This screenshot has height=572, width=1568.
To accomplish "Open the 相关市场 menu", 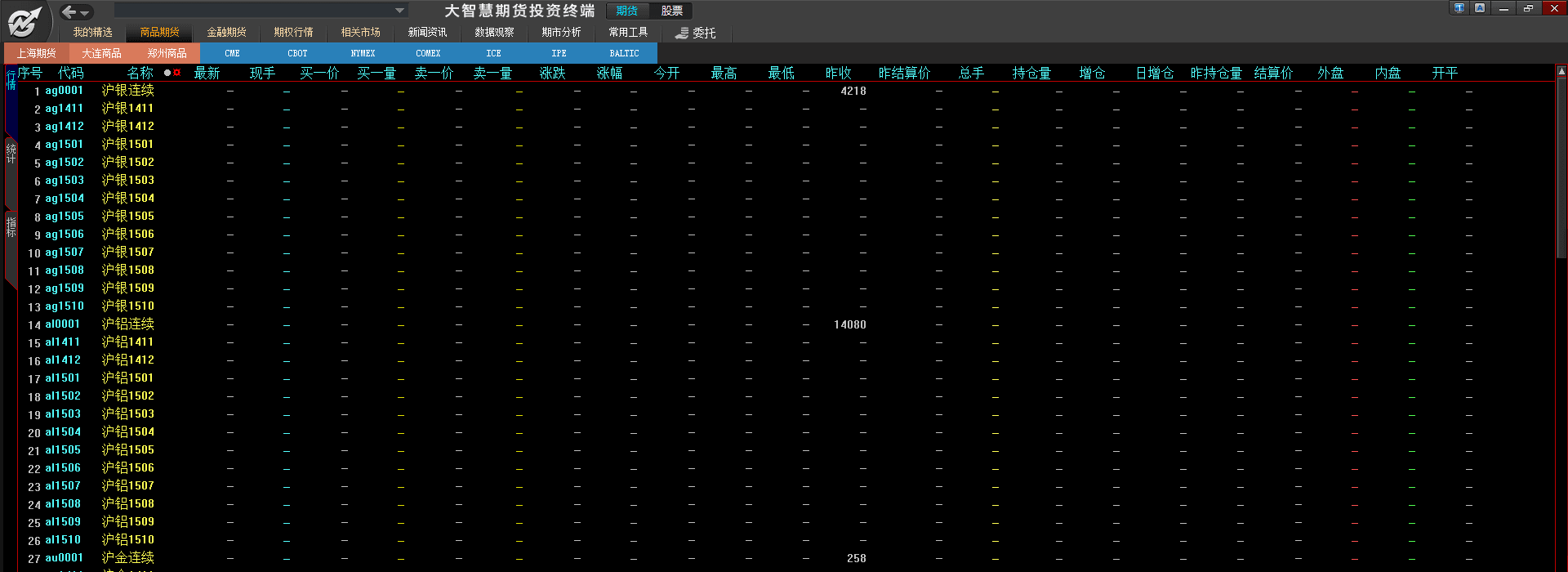I will (x=360, y=32).
